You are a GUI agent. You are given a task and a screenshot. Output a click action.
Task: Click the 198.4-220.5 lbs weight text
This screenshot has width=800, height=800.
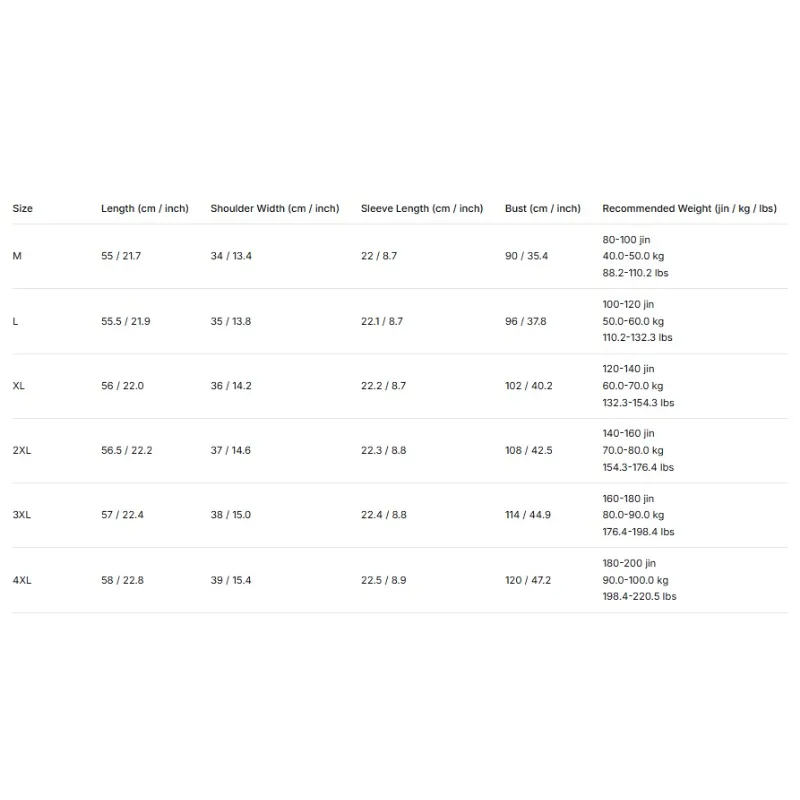click(639, 596)
